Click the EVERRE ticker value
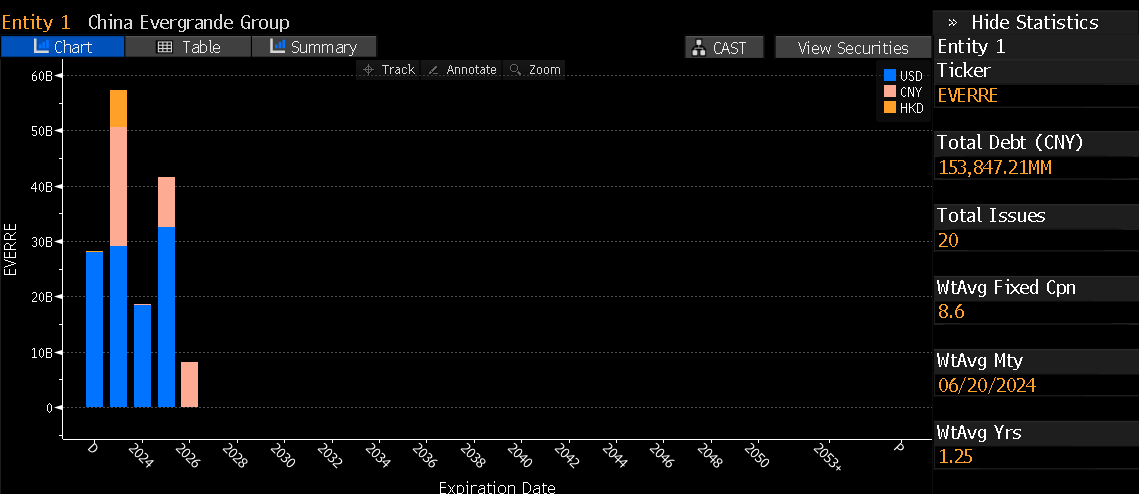This screenshot has width=1139, height=494. (968, 96)
